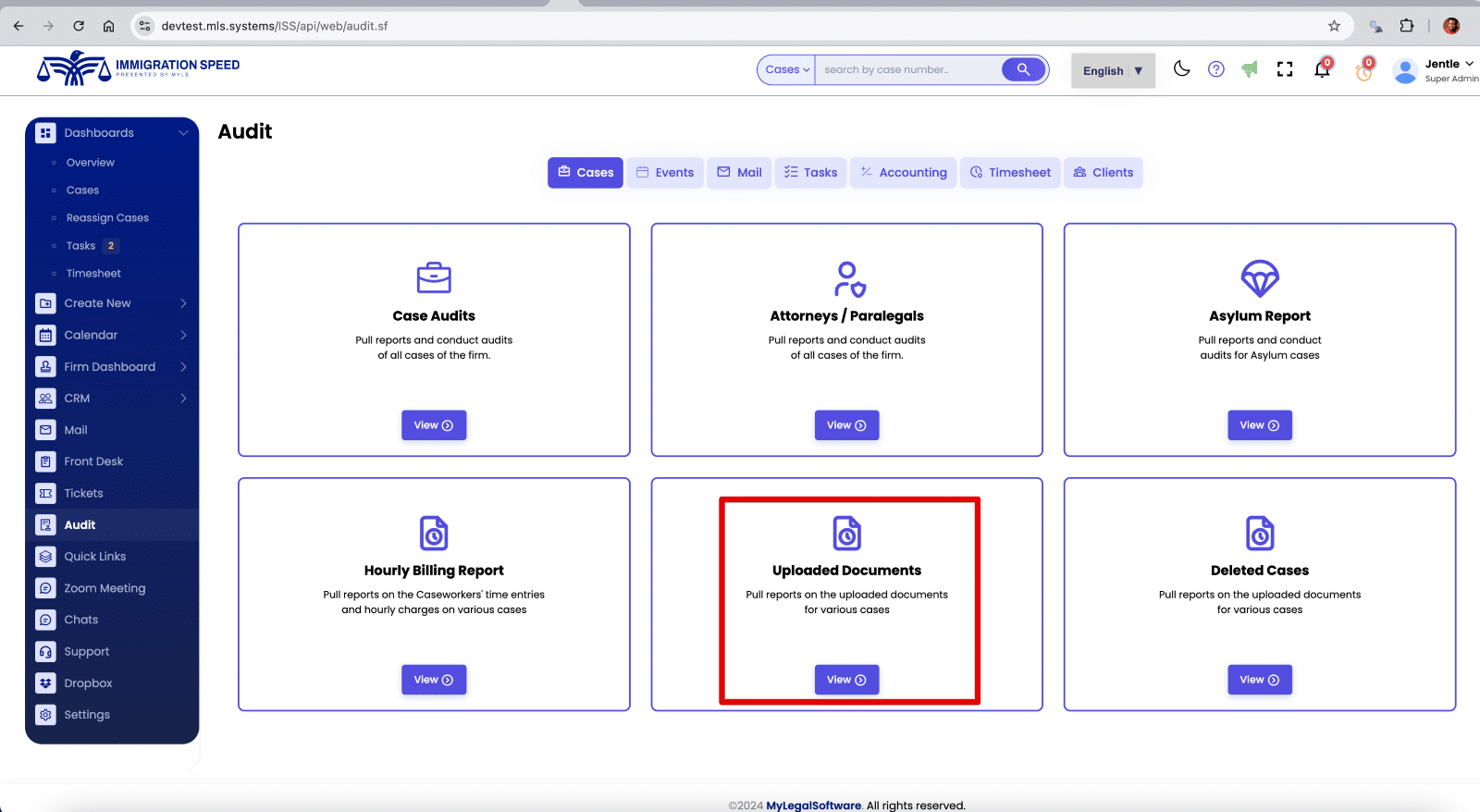The height and width of the screenshot is (812, 1480).
Task: Open the Cases search type dropdown
Action: coord(786,69)
